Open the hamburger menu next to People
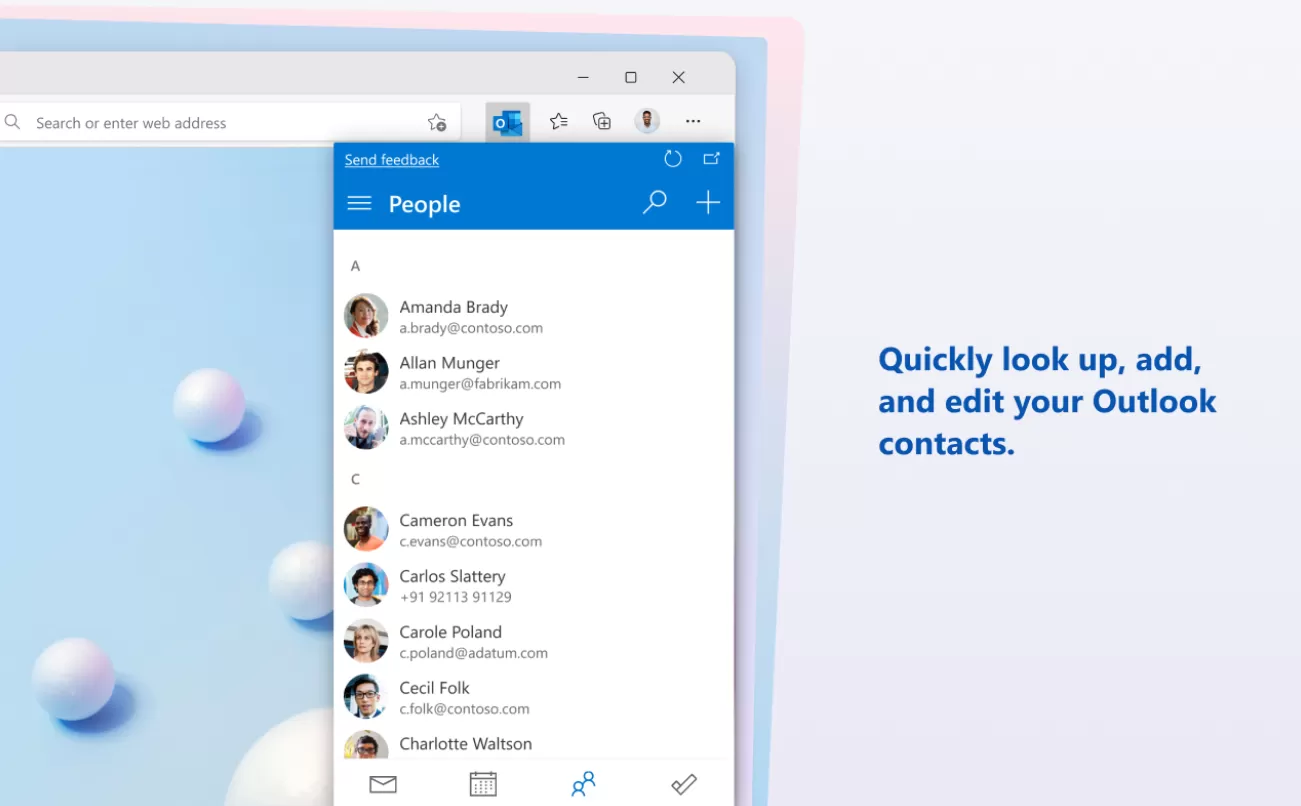Viewport: 1301px width, 806px height. coord(359,203)
